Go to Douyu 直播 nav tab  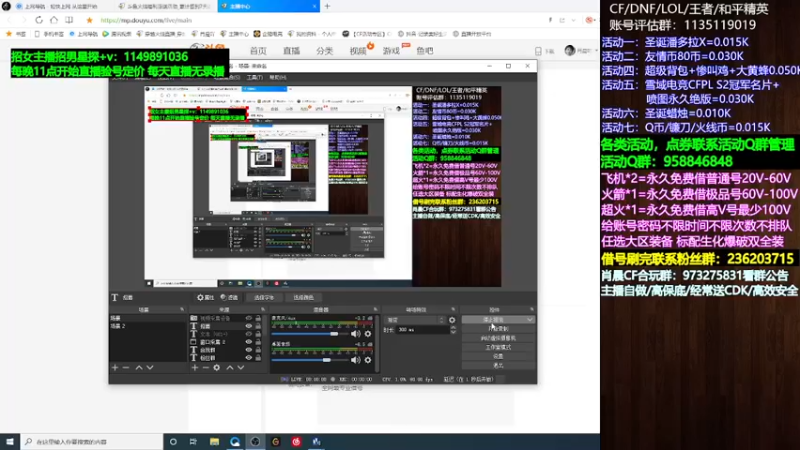pos(291,51)
